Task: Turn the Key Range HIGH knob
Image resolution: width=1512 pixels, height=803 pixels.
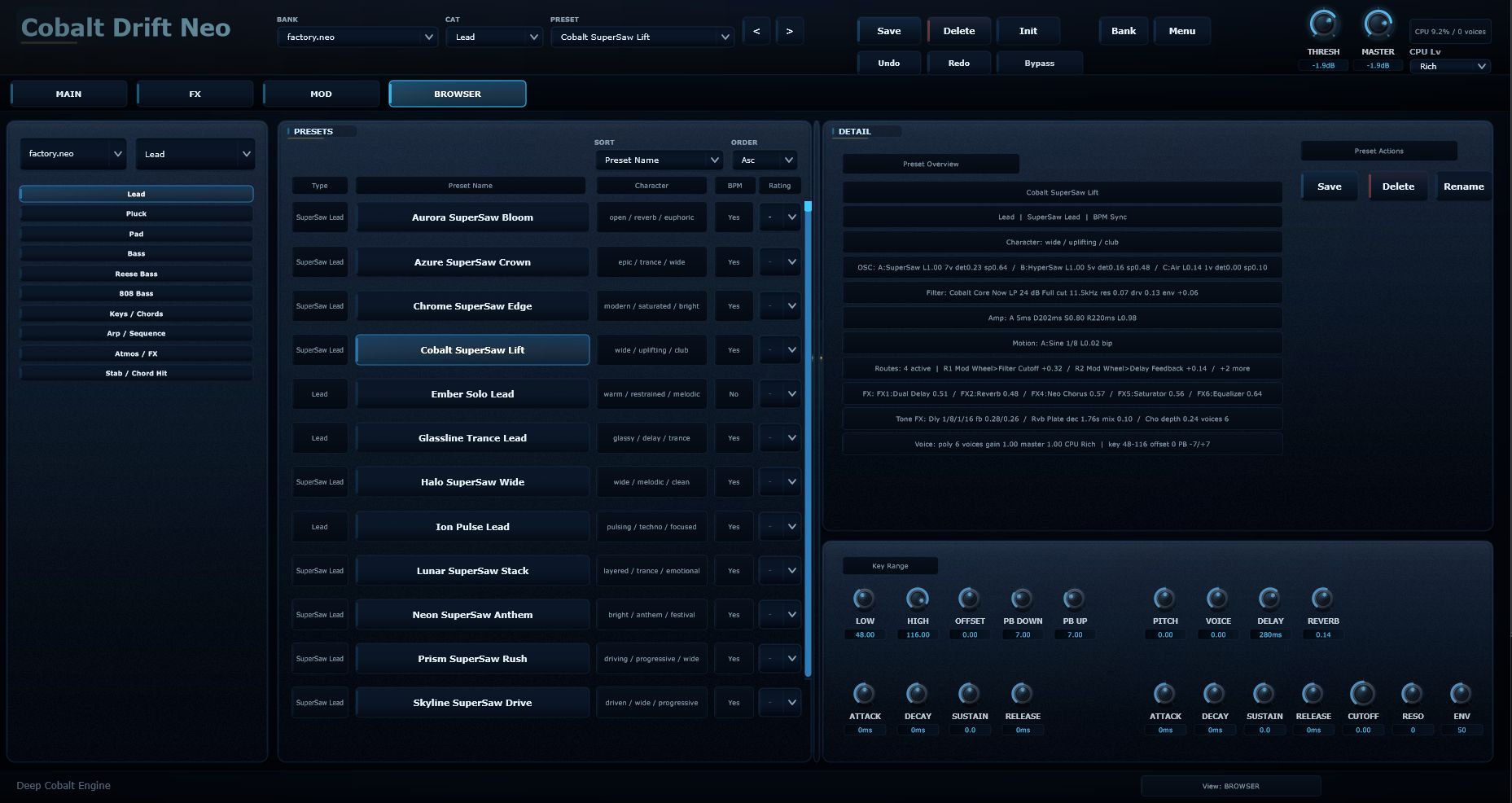Action: coord(918,599)
